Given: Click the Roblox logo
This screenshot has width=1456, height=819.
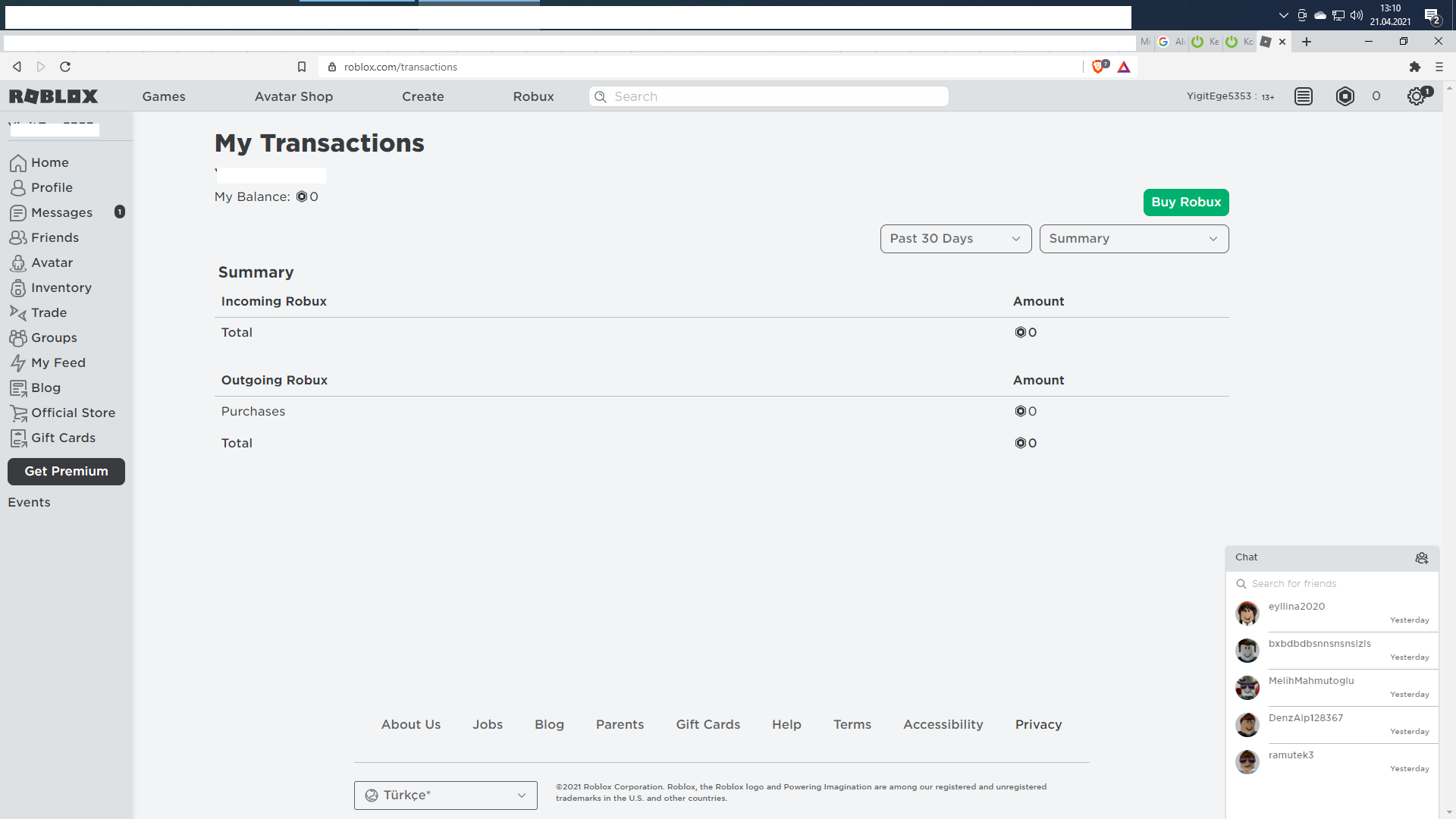Looking at the screenshot, I should pyautogui.click(x=53, y=96).
